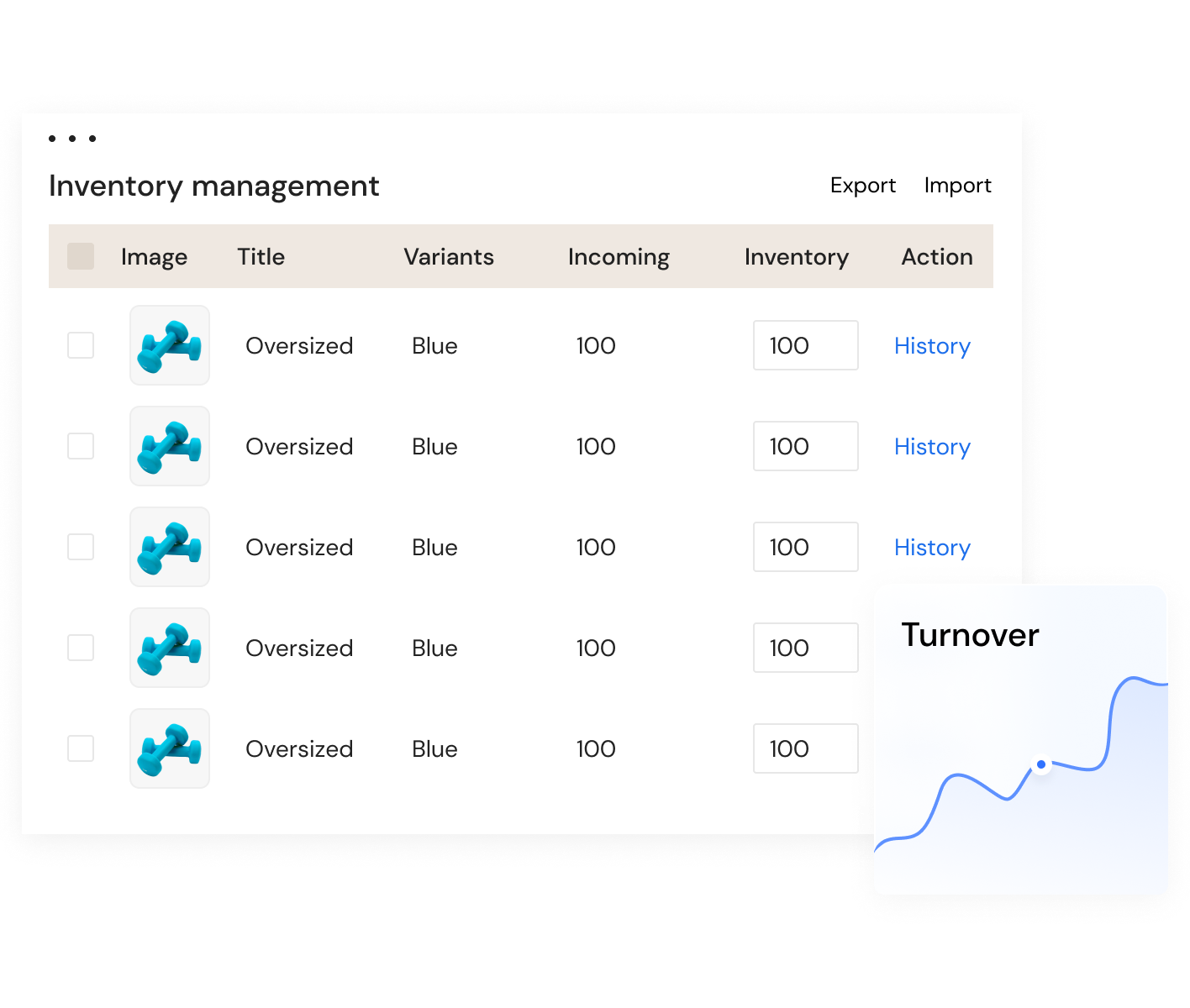Click the Incoming column header
Image resolution: width=1190 pixels, height=1008 pixels.
pyautogui.click(x=619, y=257)
